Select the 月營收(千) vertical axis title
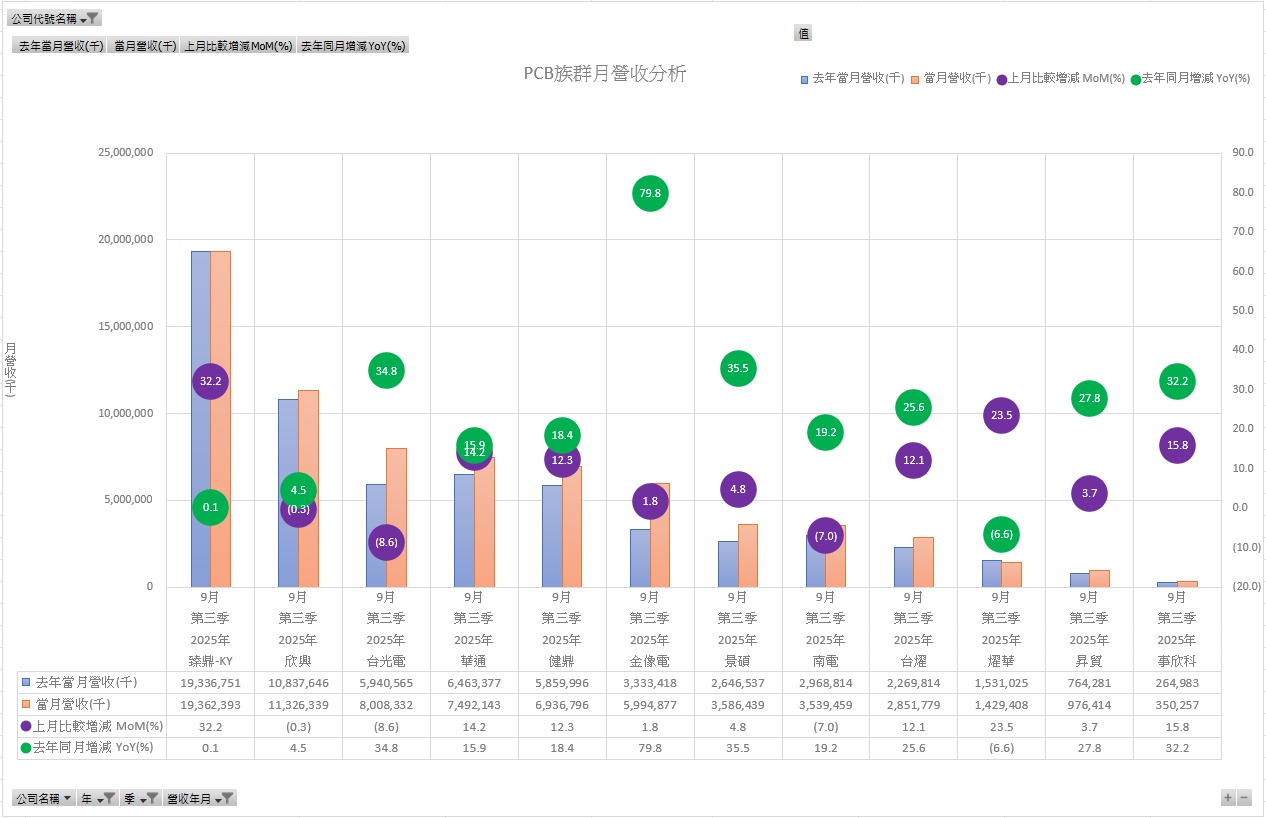 tap(11, 370)
